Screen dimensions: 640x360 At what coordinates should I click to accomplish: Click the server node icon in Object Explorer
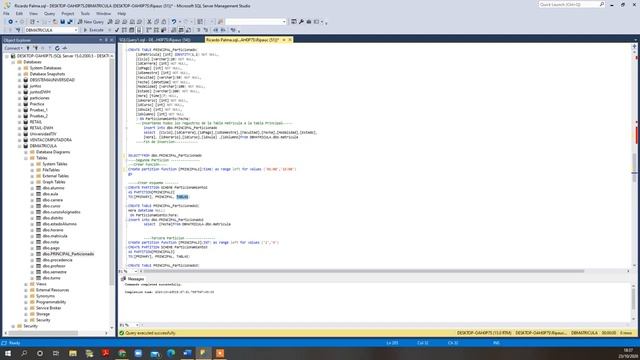(13, 56)
